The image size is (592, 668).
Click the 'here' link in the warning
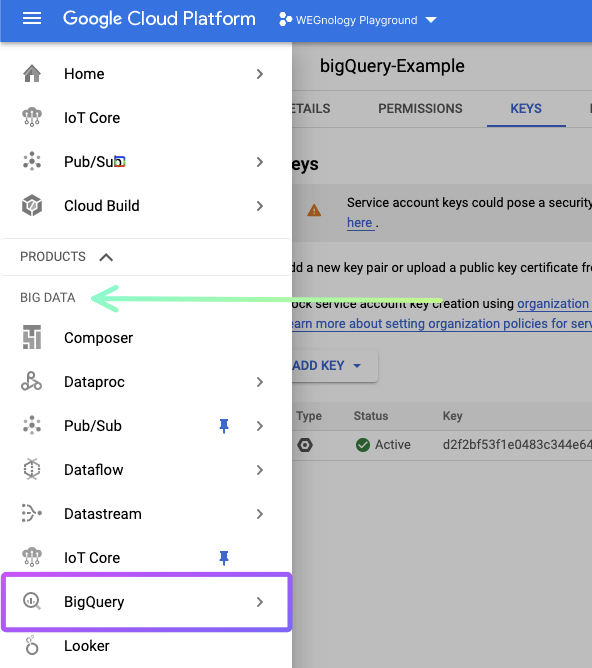coord(359,222)
